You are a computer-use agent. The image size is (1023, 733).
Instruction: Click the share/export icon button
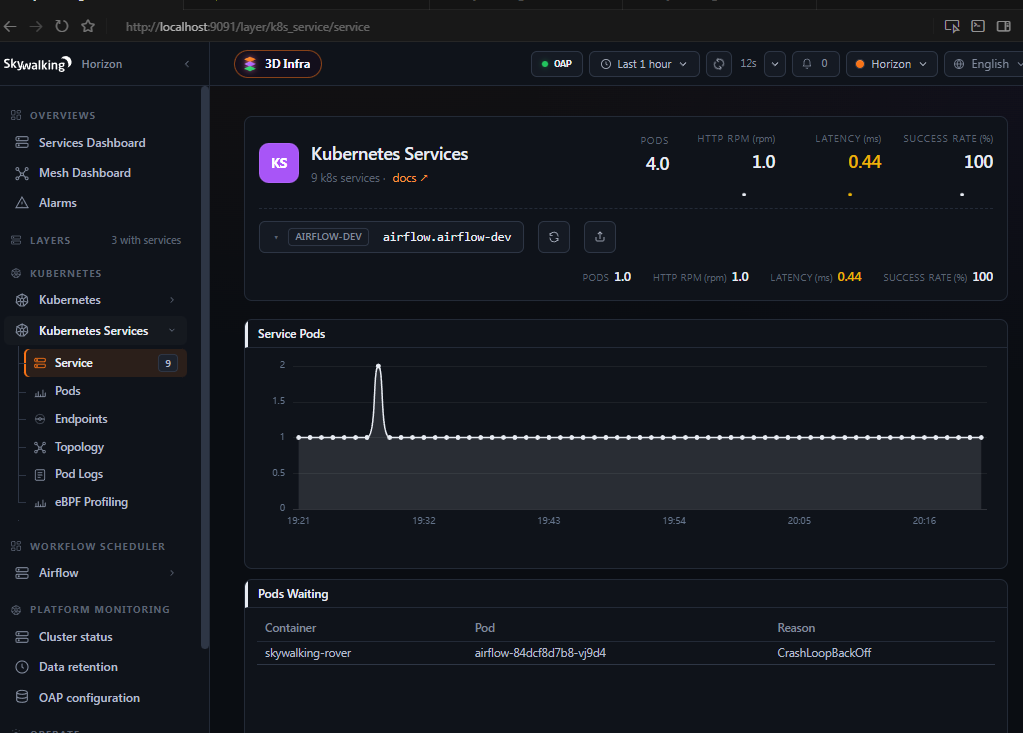pyautogui.click(x=600, y=237)
